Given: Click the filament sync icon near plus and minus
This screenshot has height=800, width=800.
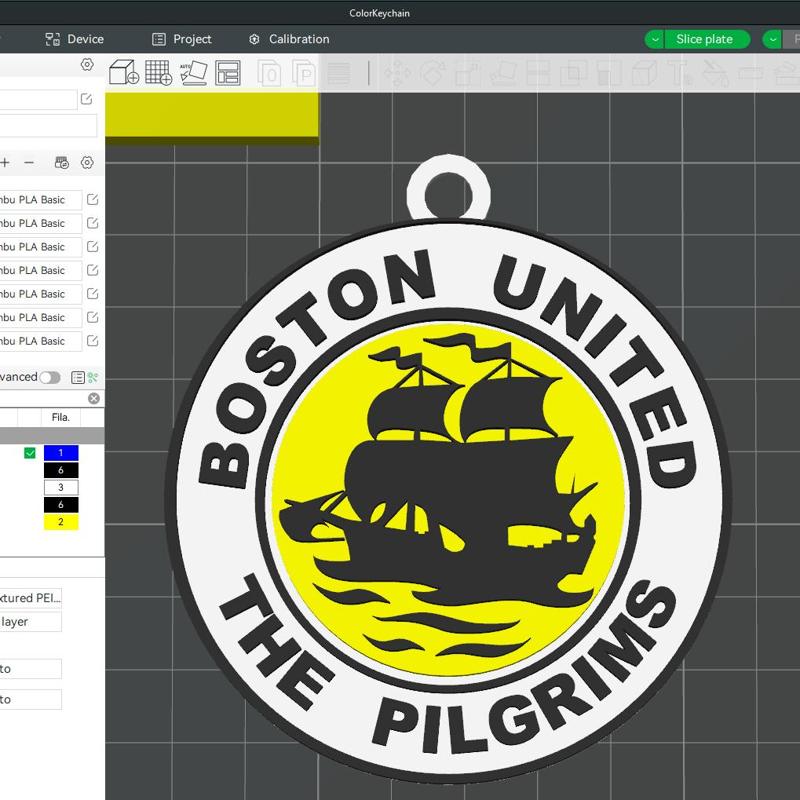Looking at the screenshot, I should 61,163.
